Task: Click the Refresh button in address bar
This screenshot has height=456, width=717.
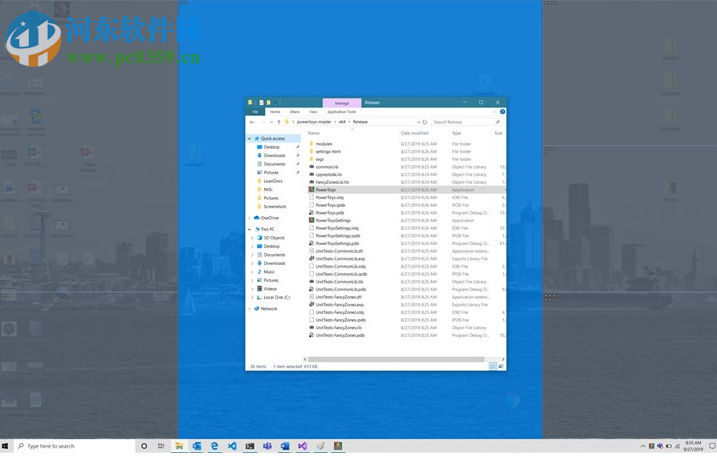Action: [425, 122]
